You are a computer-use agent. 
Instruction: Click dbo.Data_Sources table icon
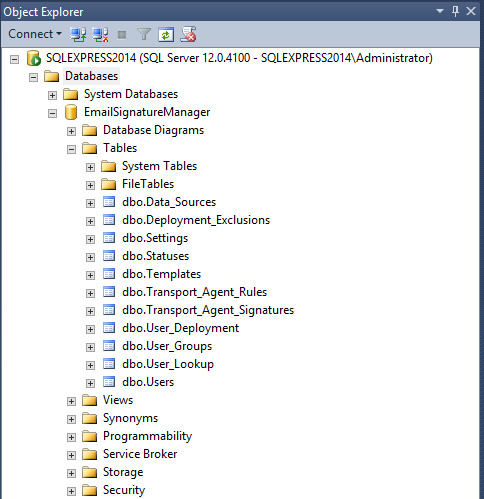(109, 202)
